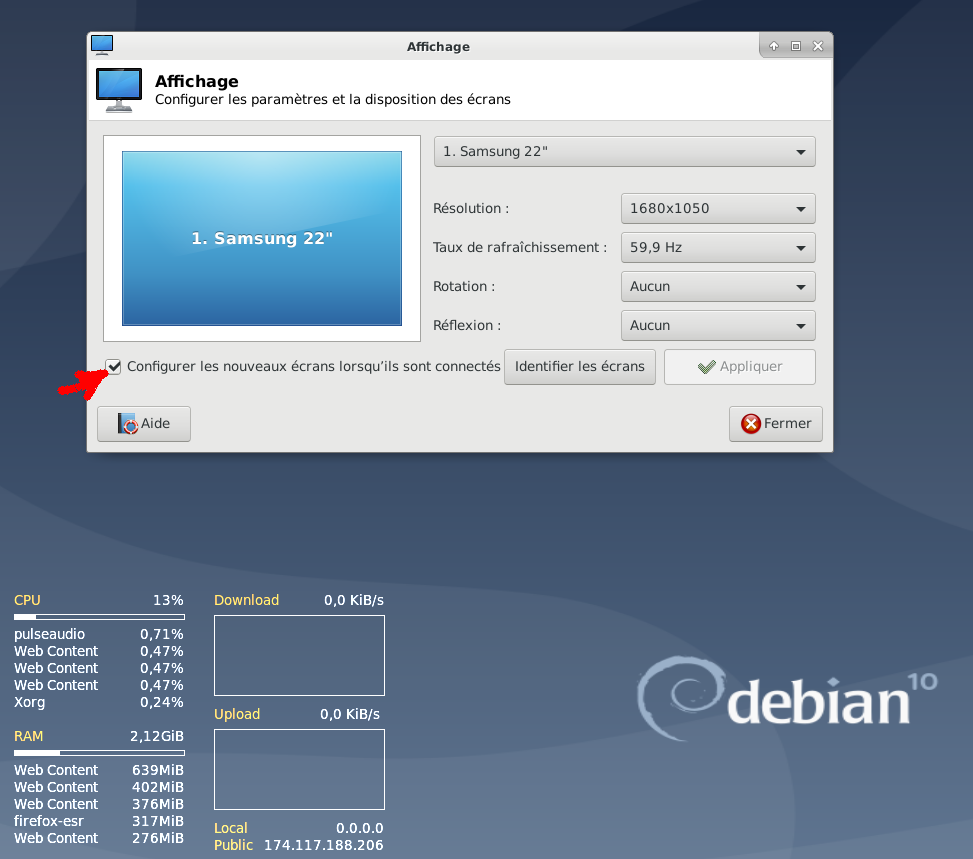Click the large monitor icon beside Affichage heading
Image resolution: width=973 pixels, height=859 pixels.
point(119,90)
